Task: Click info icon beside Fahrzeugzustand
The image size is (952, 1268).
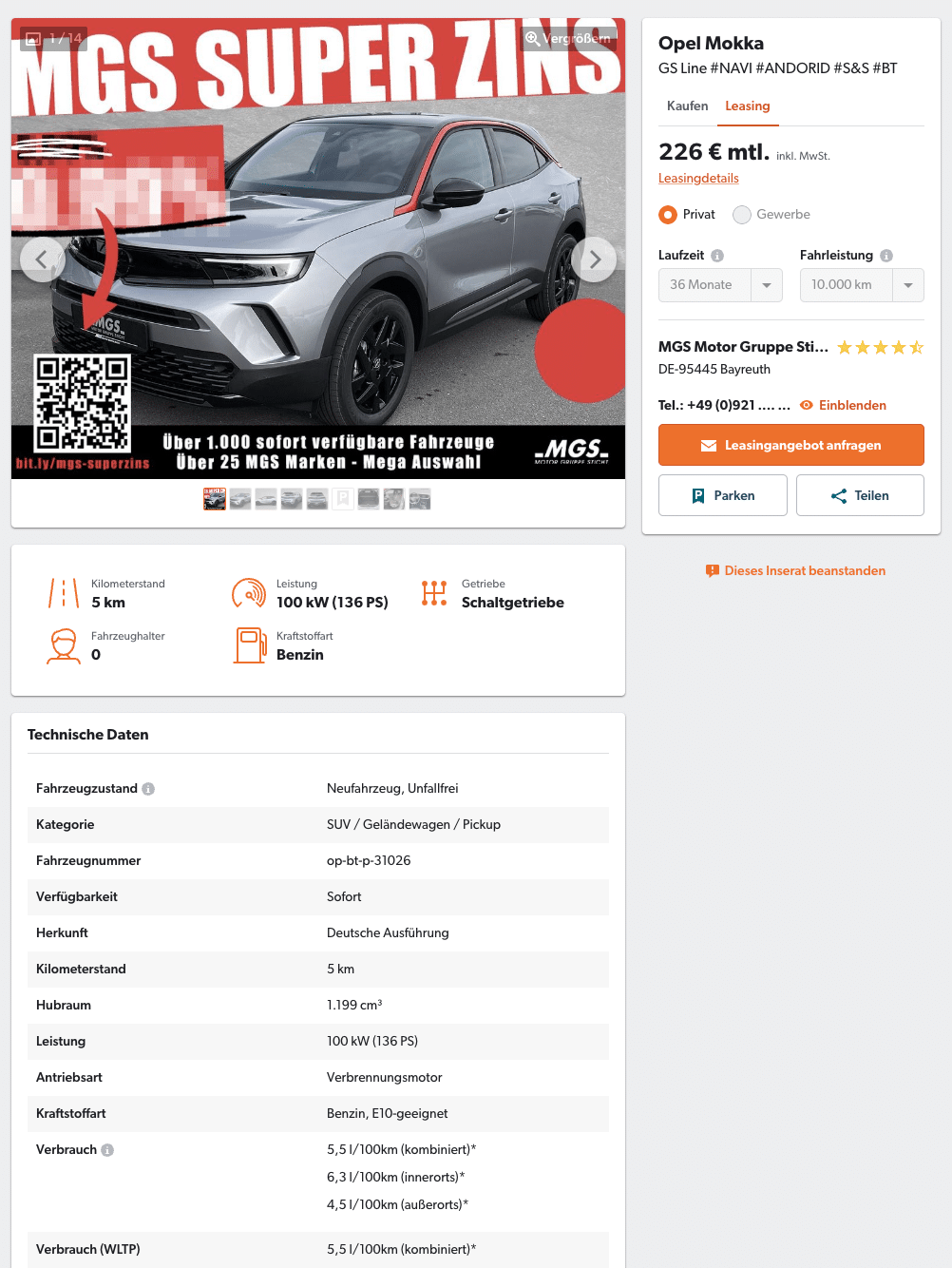Action: 148,789
